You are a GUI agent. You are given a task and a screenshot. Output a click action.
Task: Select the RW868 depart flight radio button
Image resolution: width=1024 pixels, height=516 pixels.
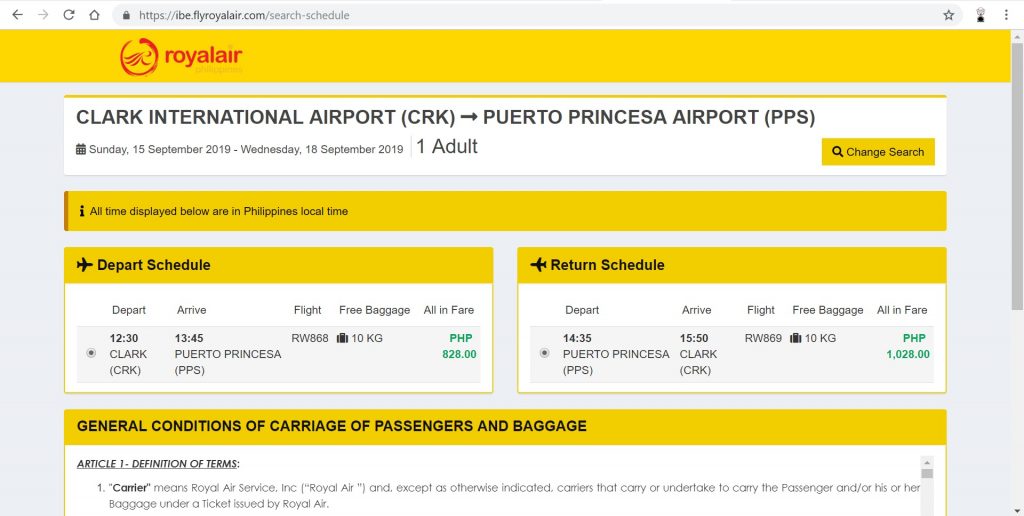pyautogui.click(x=91, y=353)
